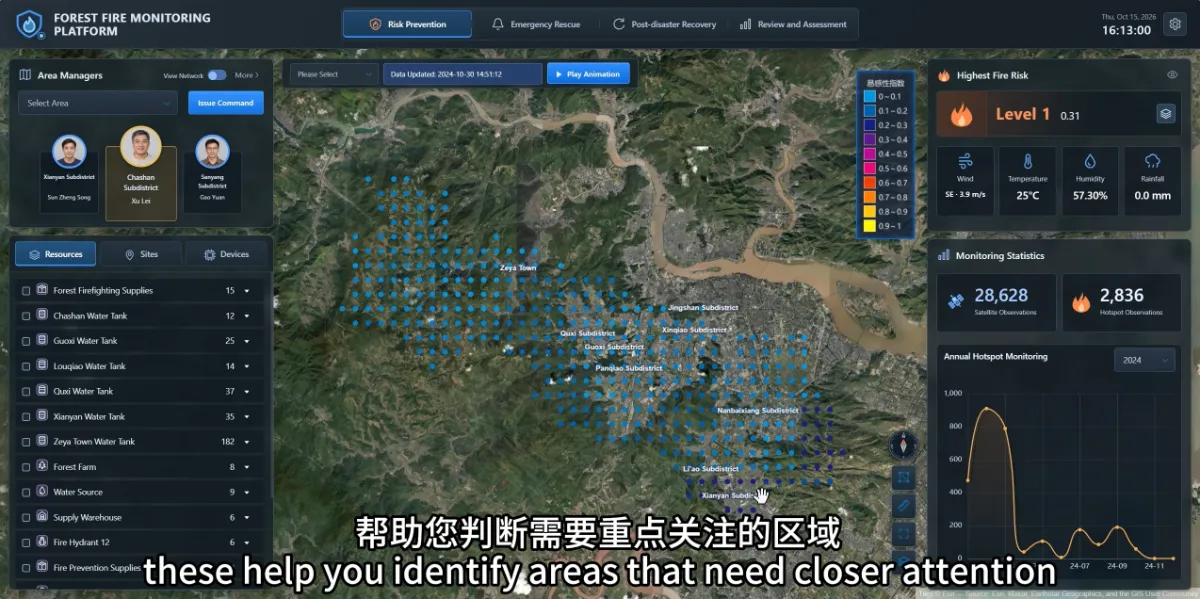Switch to Post-disaster Recovery tab
The image size is (1200, 599).
point(665,24)
